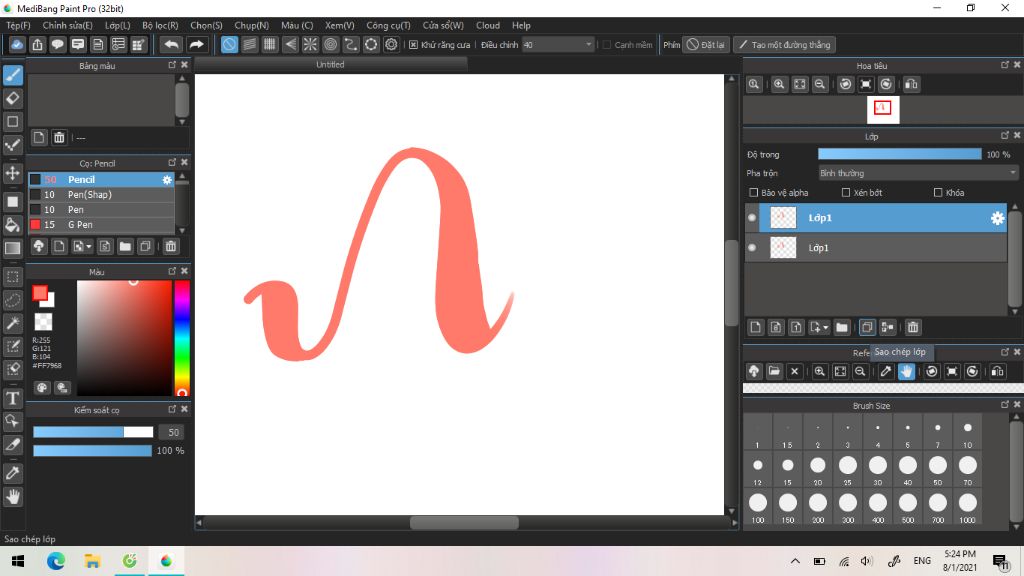
Task: Pick a hue on rainbow strip
Action: pyautogui.click(x=182, y=338)
